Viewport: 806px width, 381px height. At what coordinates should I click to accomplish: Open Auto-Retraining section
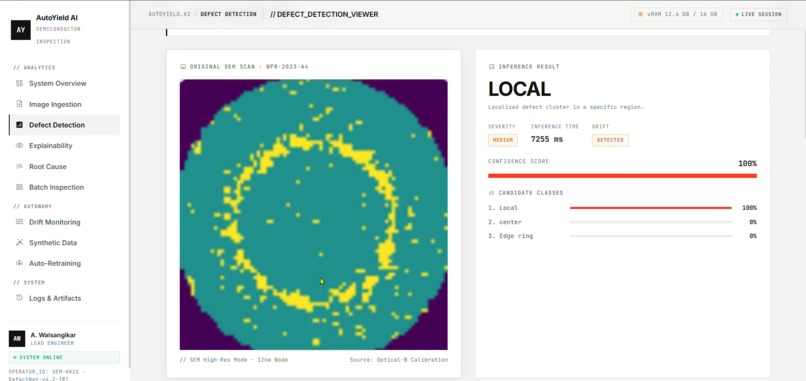(64, 263)
